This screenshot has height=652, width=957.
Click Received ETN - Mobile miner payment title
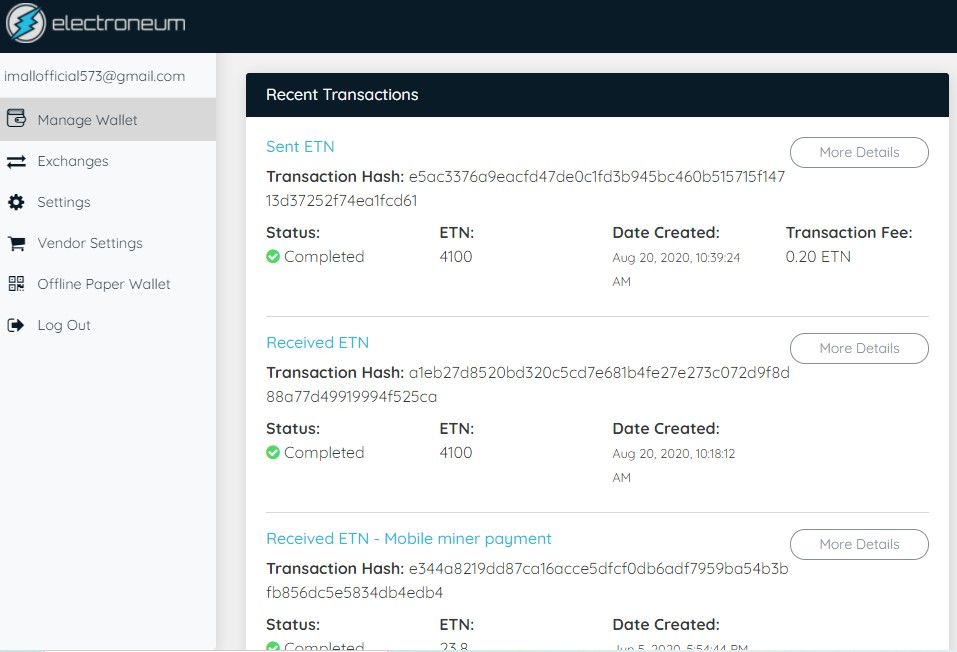click(x=409, y=538)
